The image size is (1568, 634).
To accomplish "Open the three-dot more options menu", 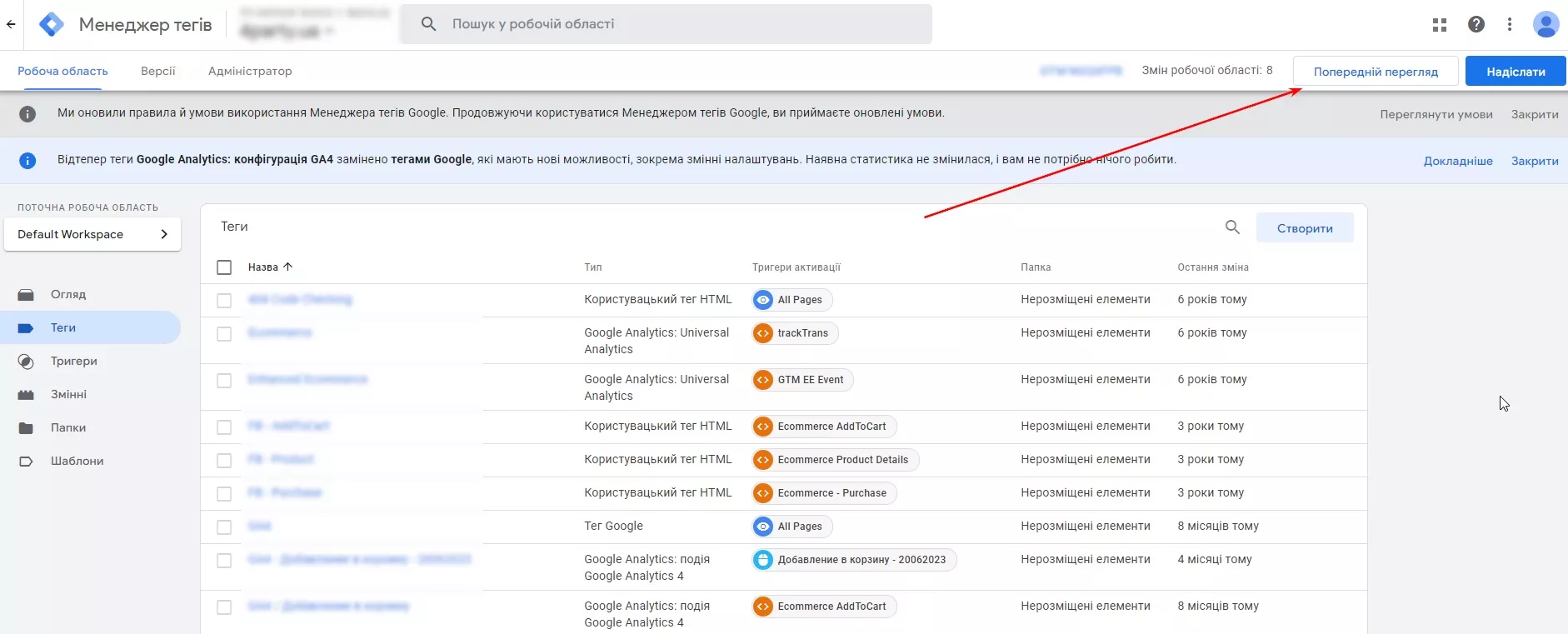I will [x=1509, y=25].
